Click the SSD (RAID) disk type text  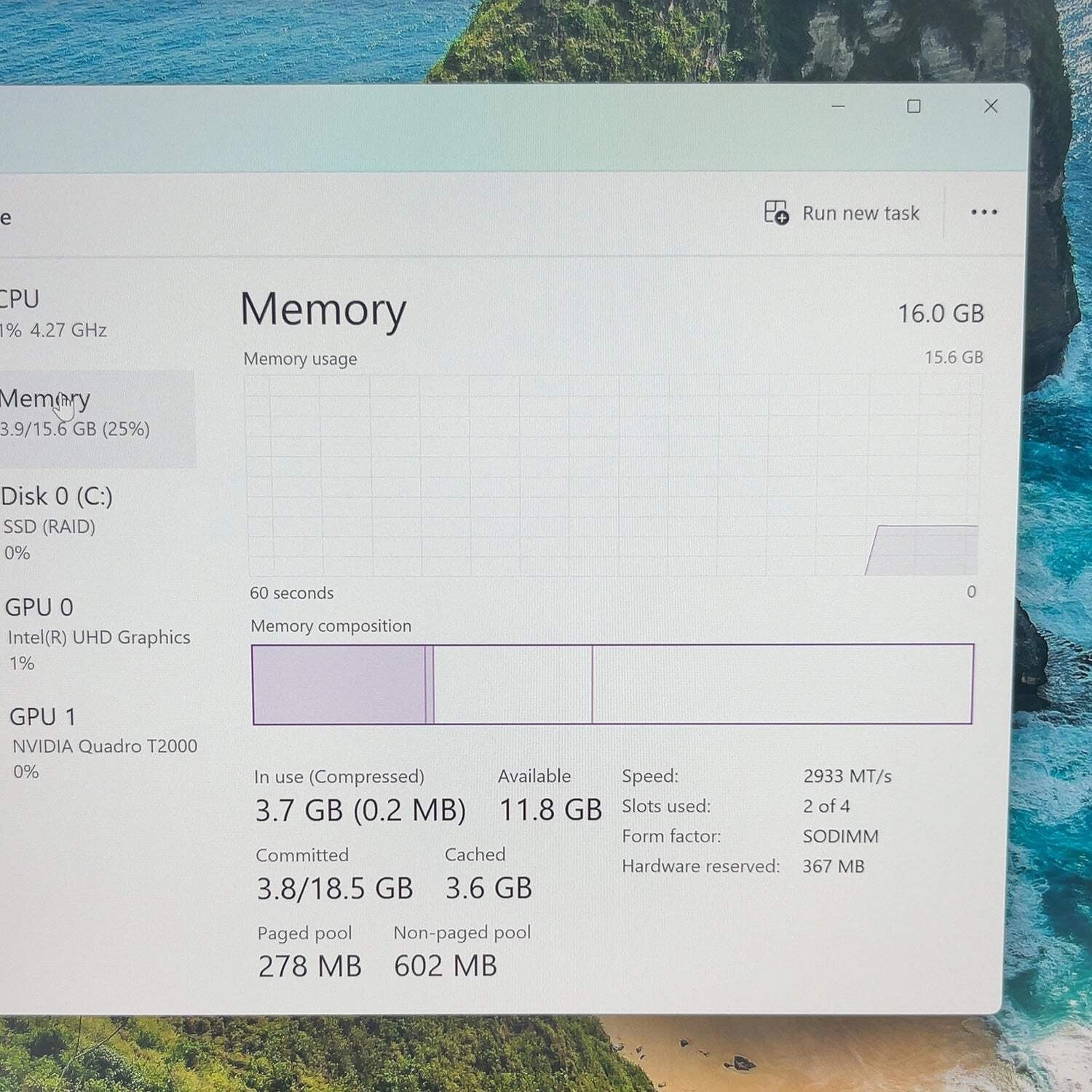coord(49,526)
